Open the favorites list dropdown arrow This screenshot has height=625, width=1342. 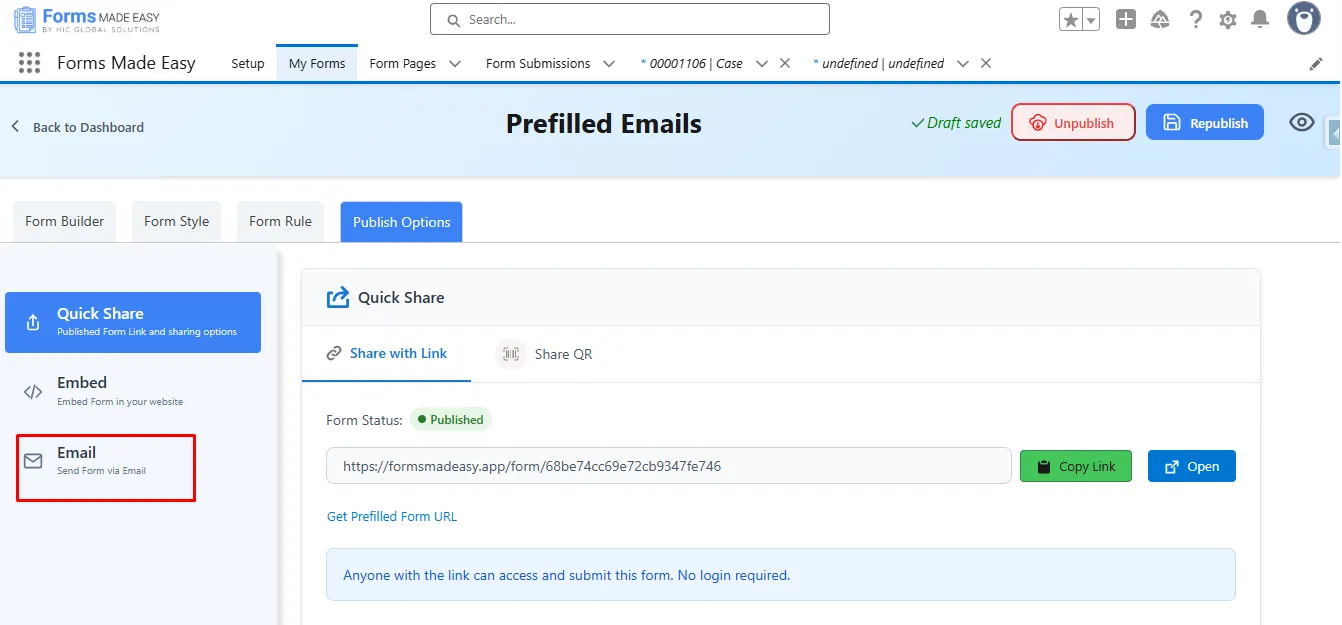(1091, 19)
